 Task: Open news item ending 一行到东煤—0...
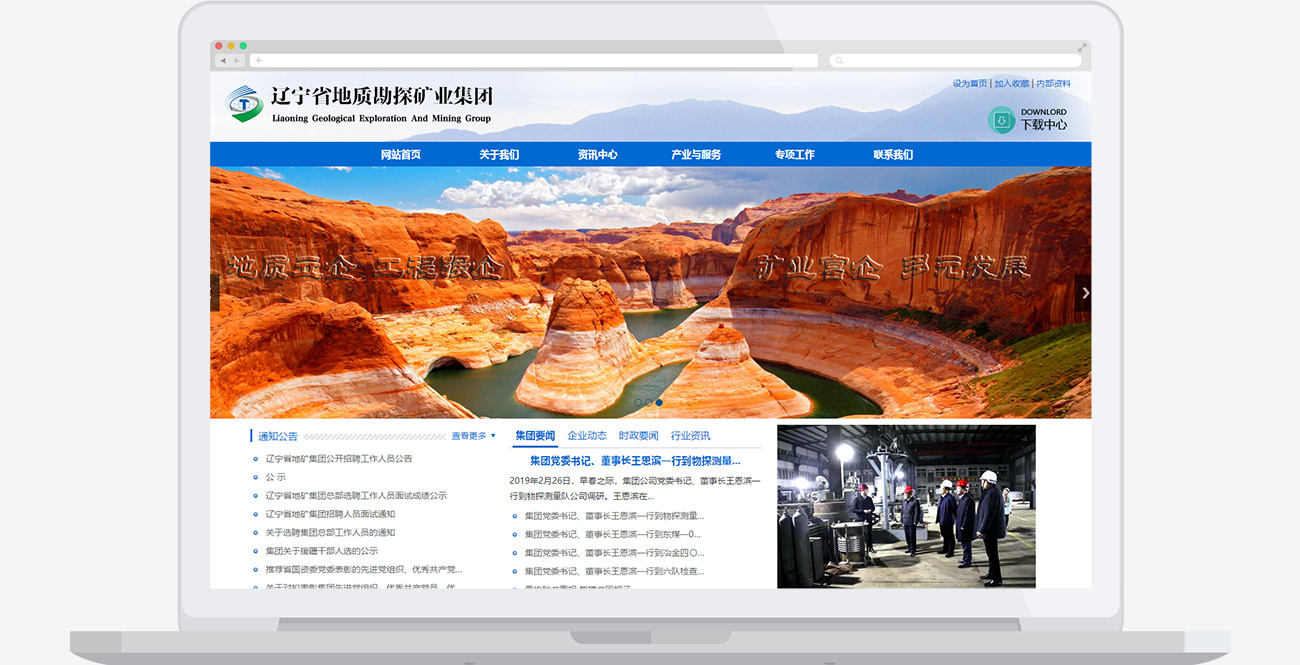613,534
